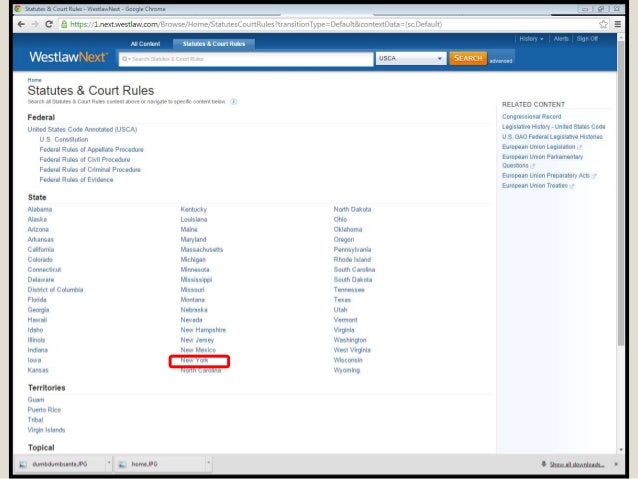Open the Kentucky link
Image resolution: width=638 pixels, height=479 pixels.
tap(194, 209)
